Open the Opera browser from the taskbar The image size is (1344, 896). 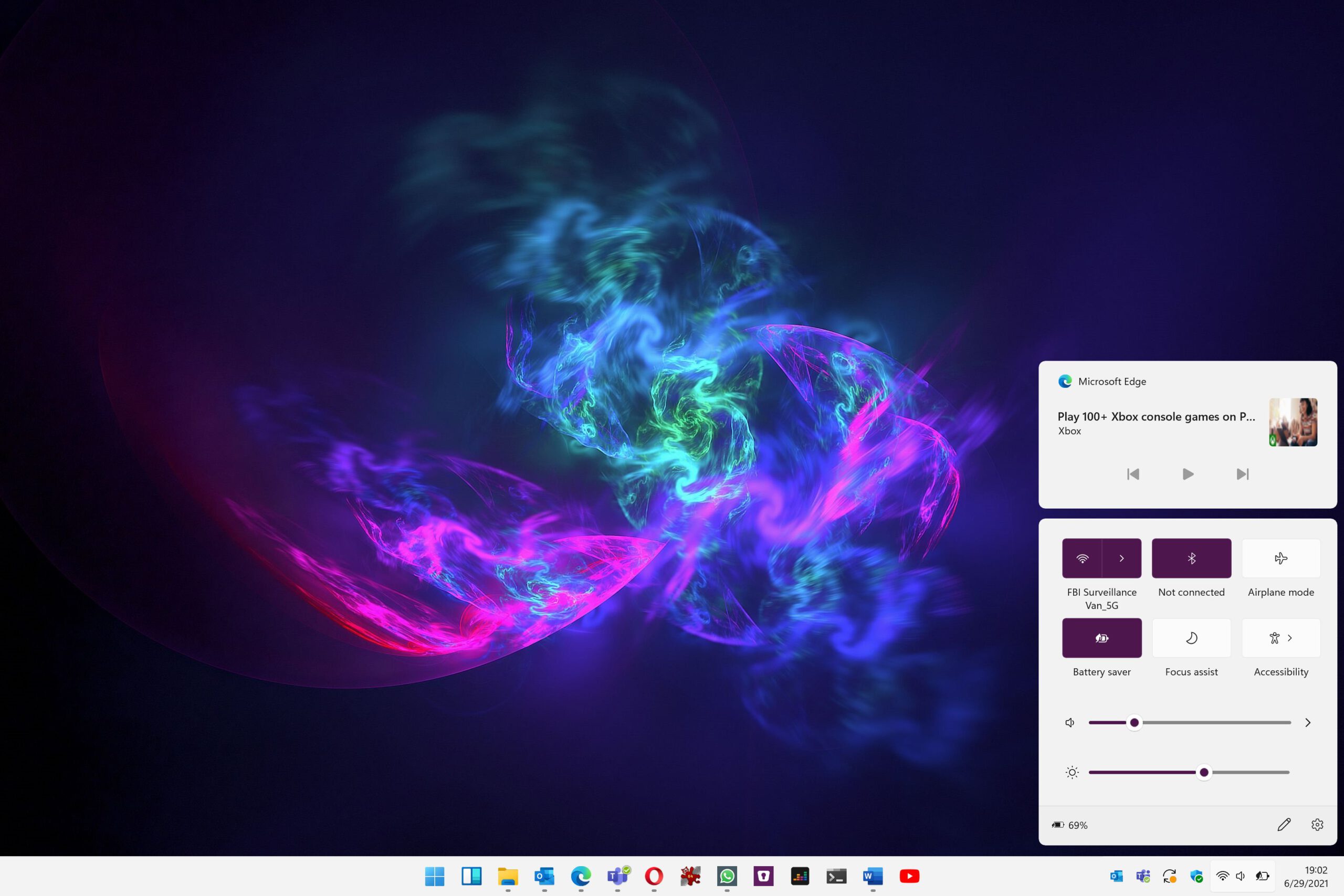pos(654,876)
